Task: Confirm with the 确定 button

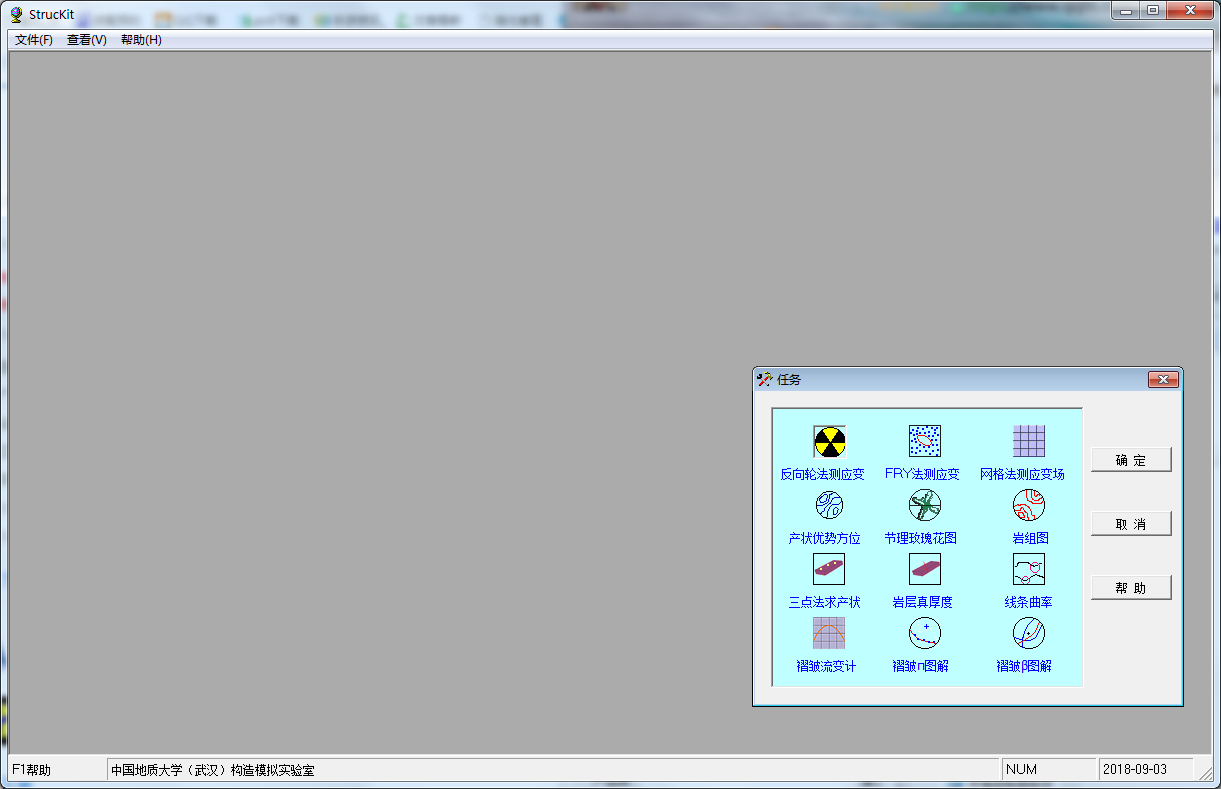Action: (x=1131, y=460)
